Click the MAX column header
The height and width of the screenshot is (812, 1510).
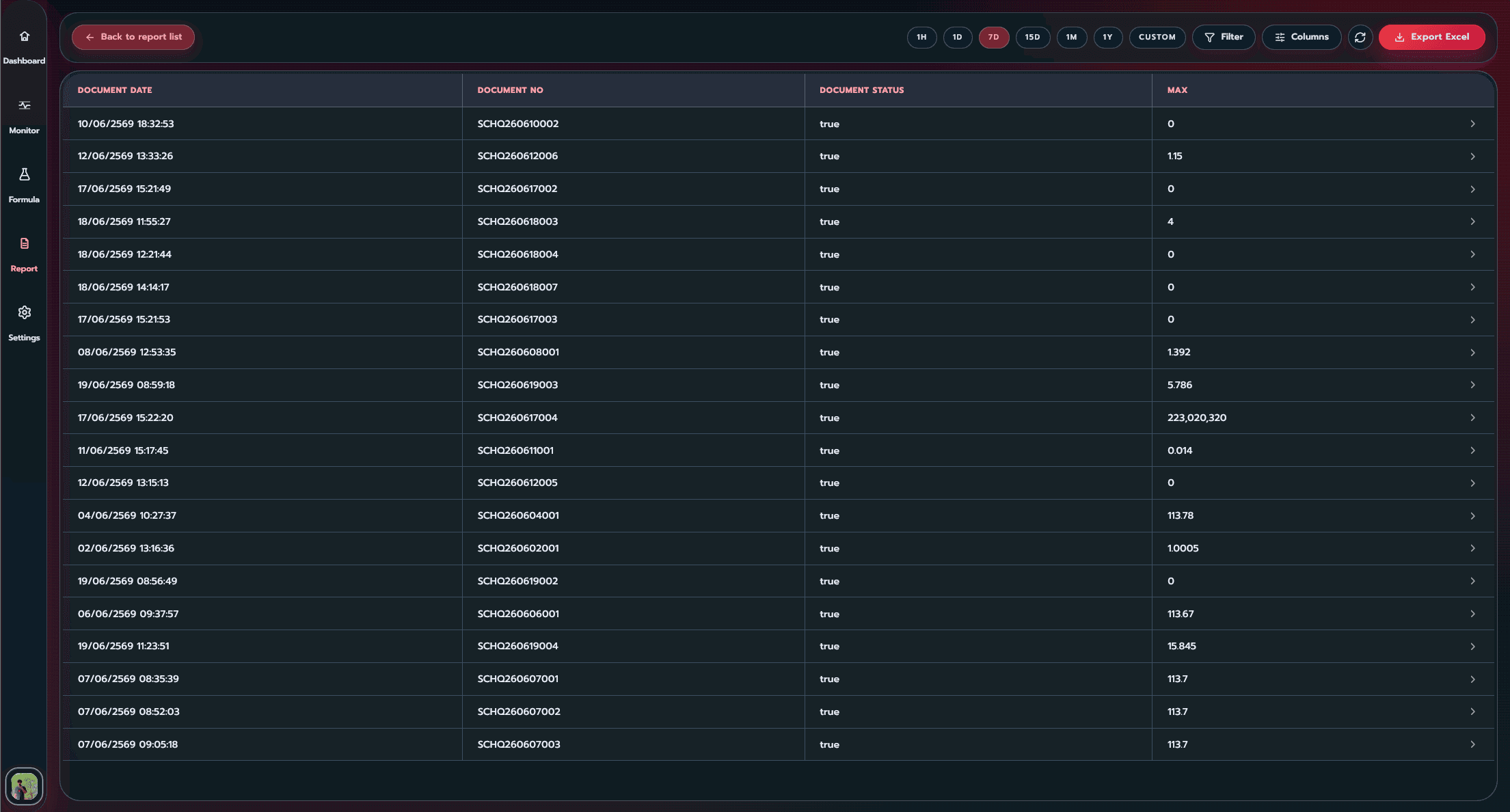click(1177, 90)
